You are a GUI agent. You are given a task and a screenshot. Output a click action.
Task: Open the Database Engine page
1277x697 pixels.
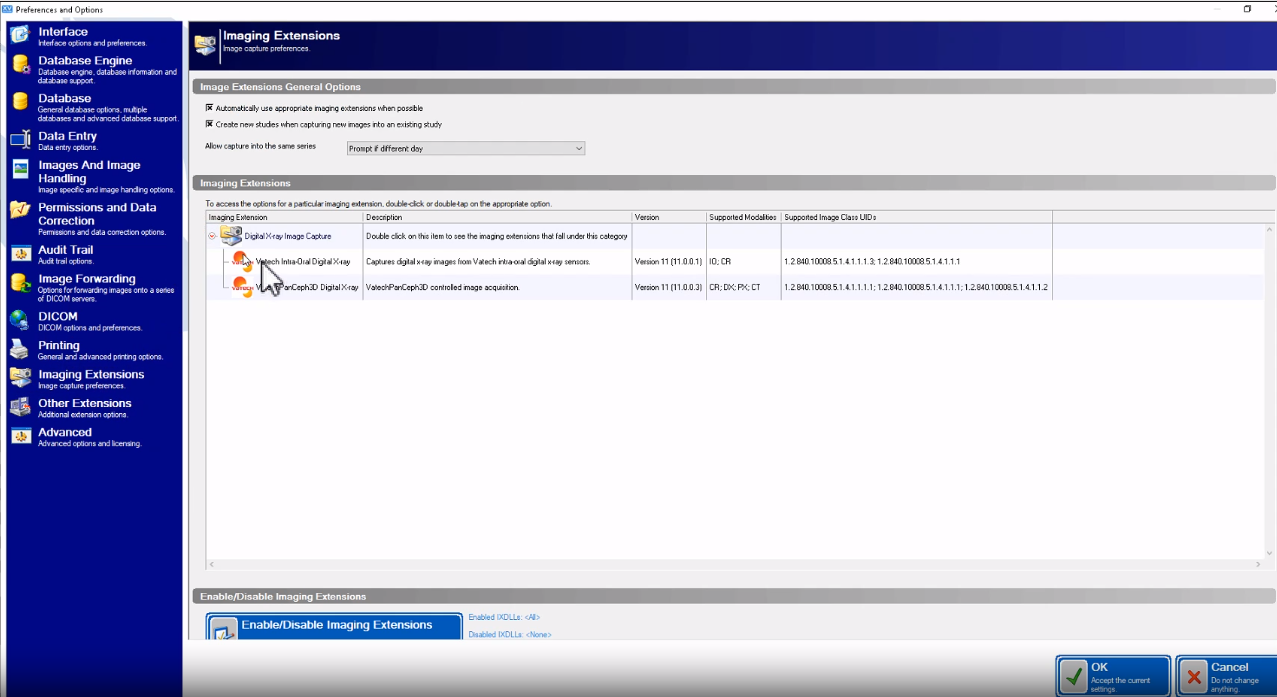pos(92,67)
